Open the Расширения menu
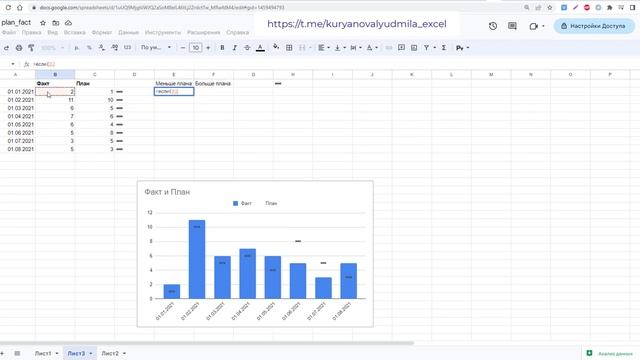640x360 pixels. pos(204,32)
